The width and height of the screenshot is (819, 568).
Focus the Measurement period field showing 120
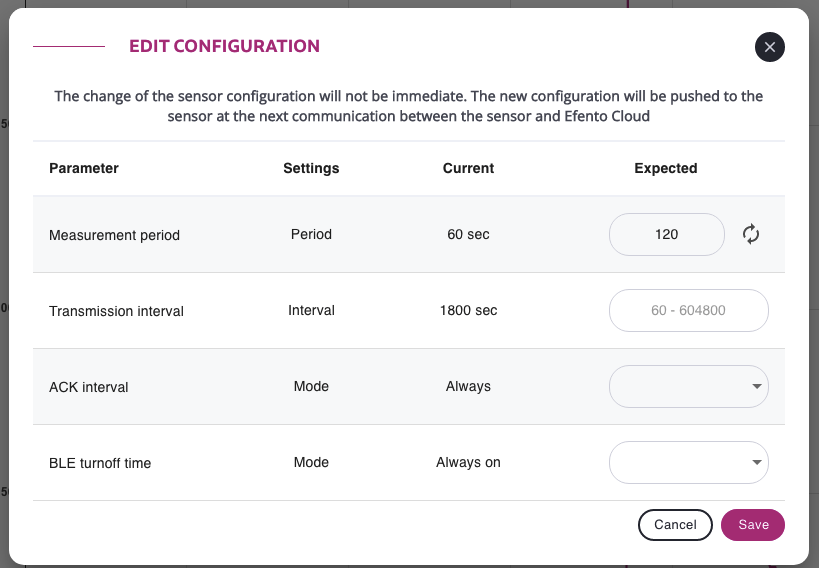click(666, 234)
